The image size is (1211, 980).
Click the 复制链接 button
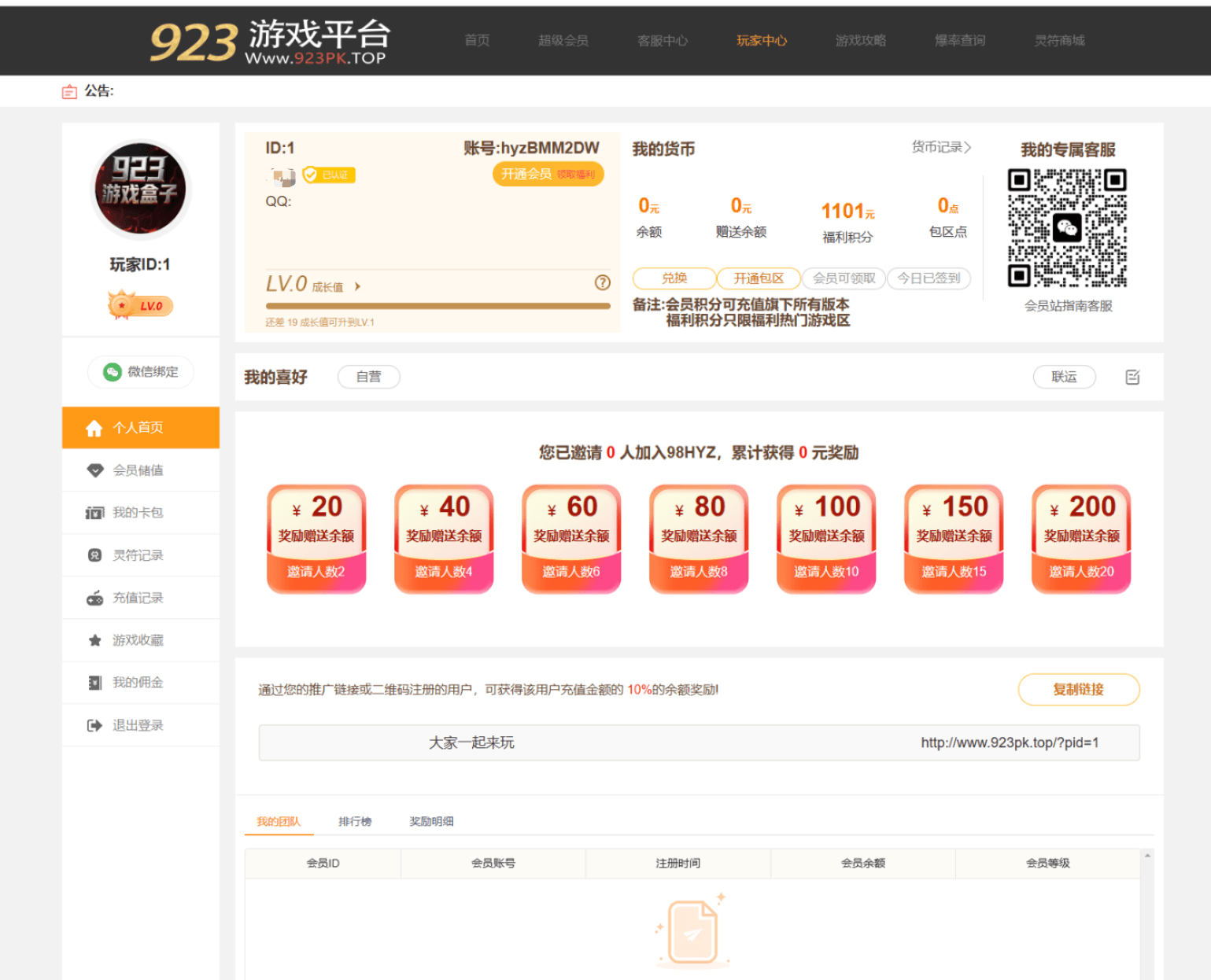1078,690
